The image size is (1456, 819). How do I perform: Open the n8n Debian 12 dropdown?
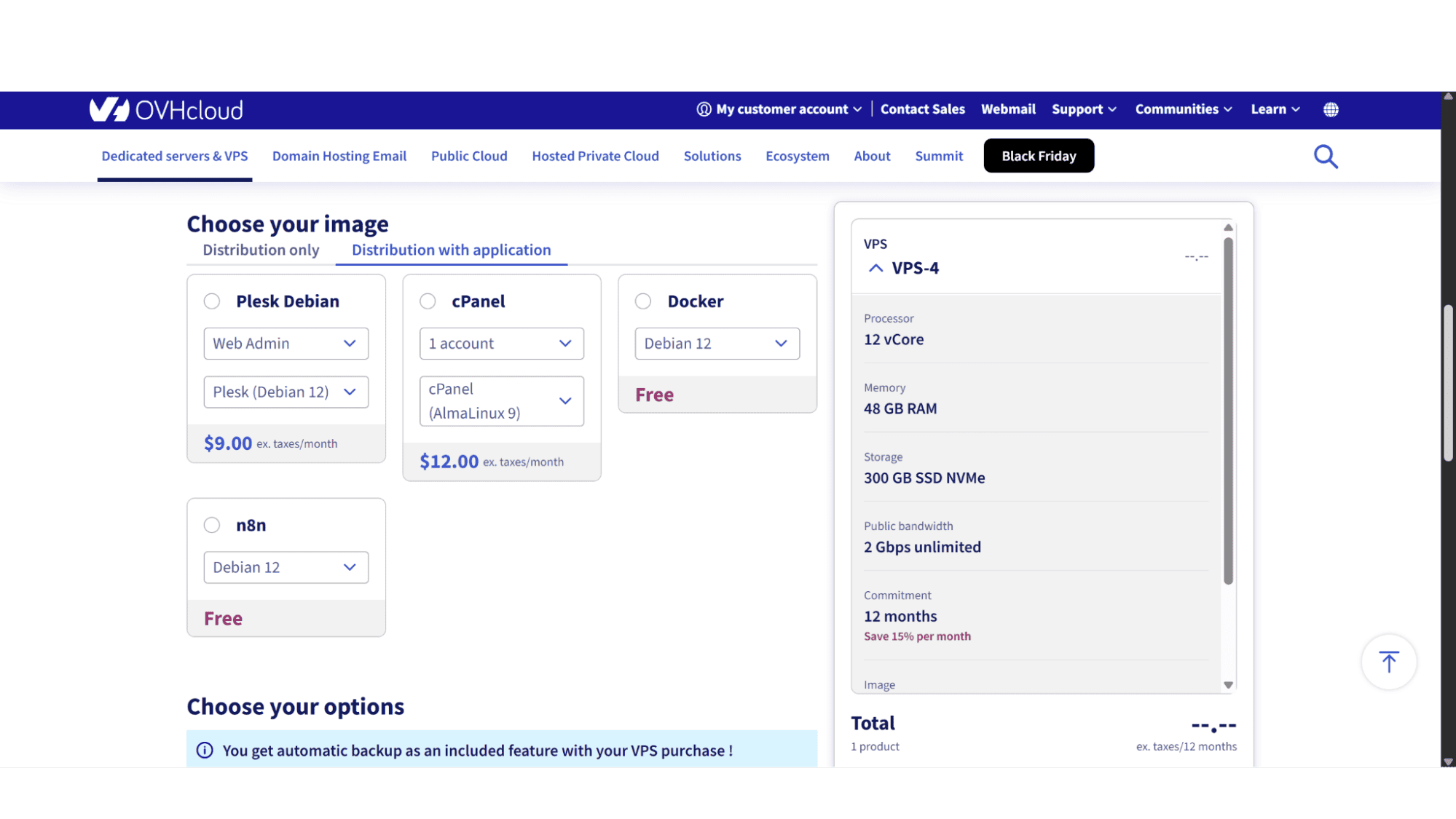(x=286, y=568)
